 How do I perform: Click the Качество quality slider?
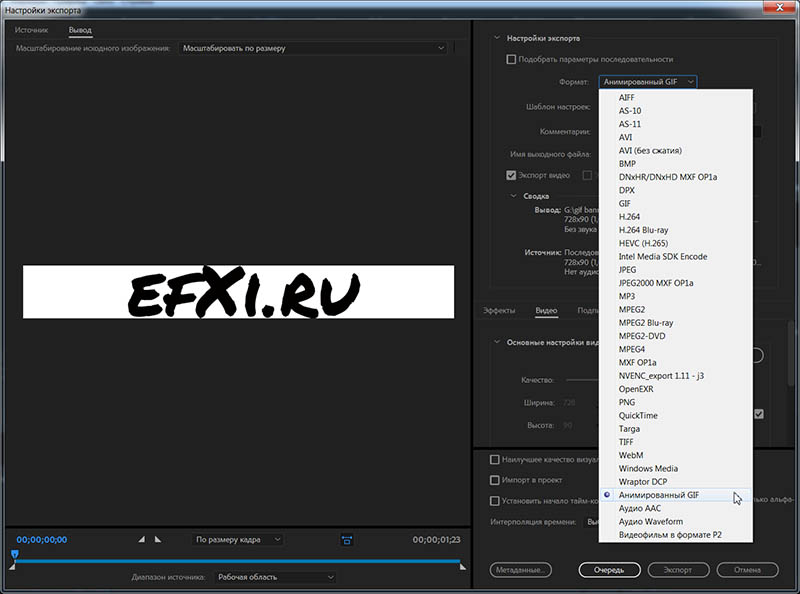pos(582,380)
